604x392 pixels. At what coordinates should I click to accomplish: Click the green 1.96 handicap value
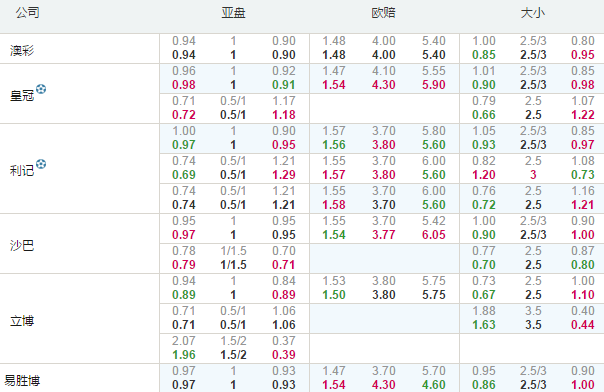point(184,355)
